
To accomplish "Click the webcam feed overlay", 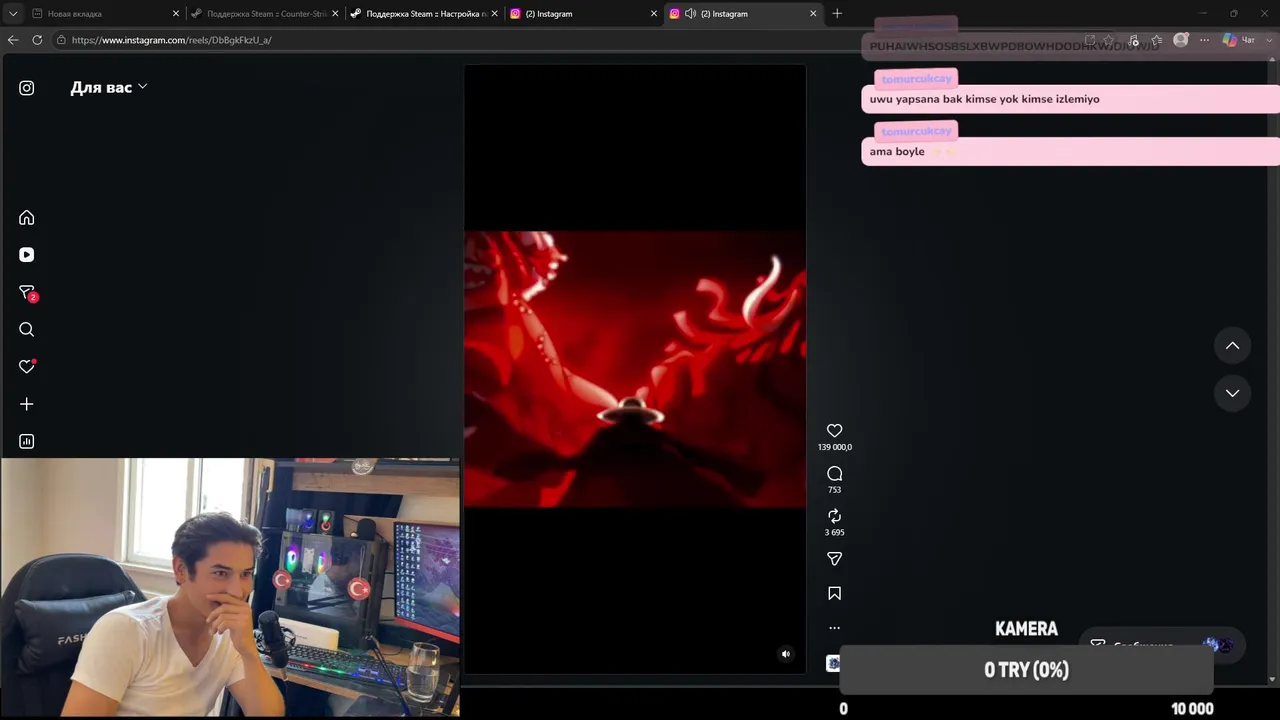I will tap(230, 588).
